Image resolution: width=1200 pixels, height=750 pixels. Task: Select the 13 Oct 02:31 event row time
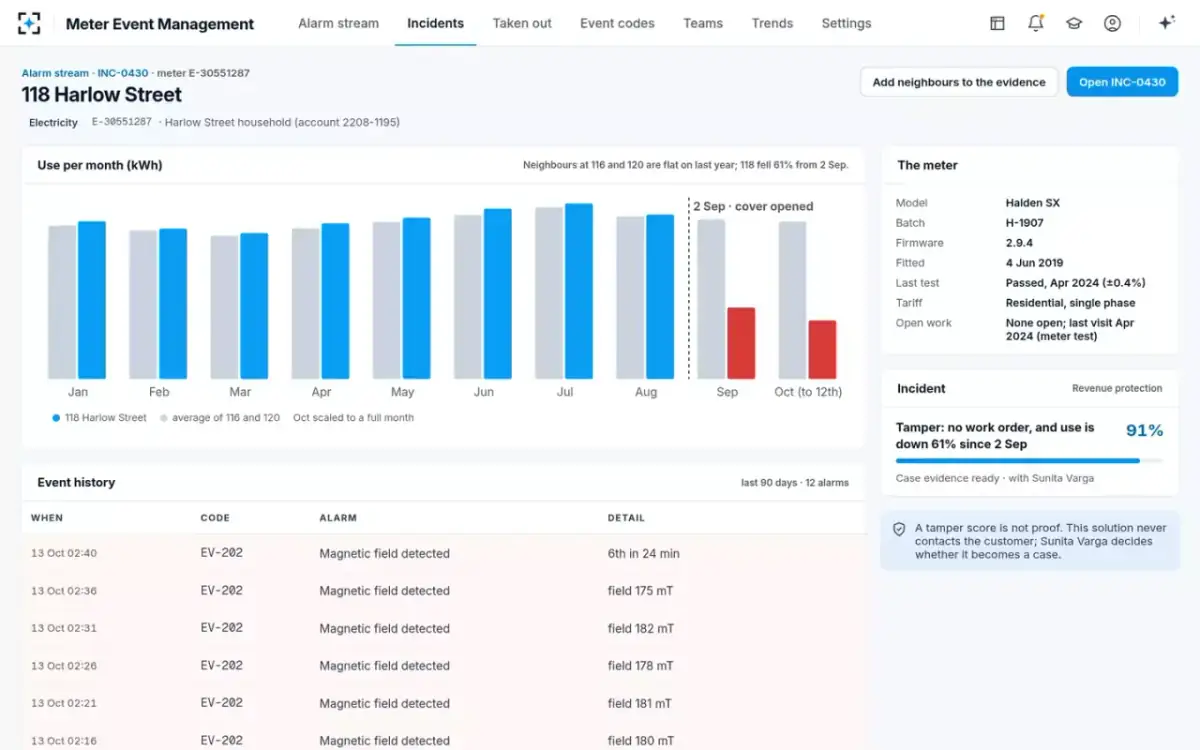click(64, 628)
